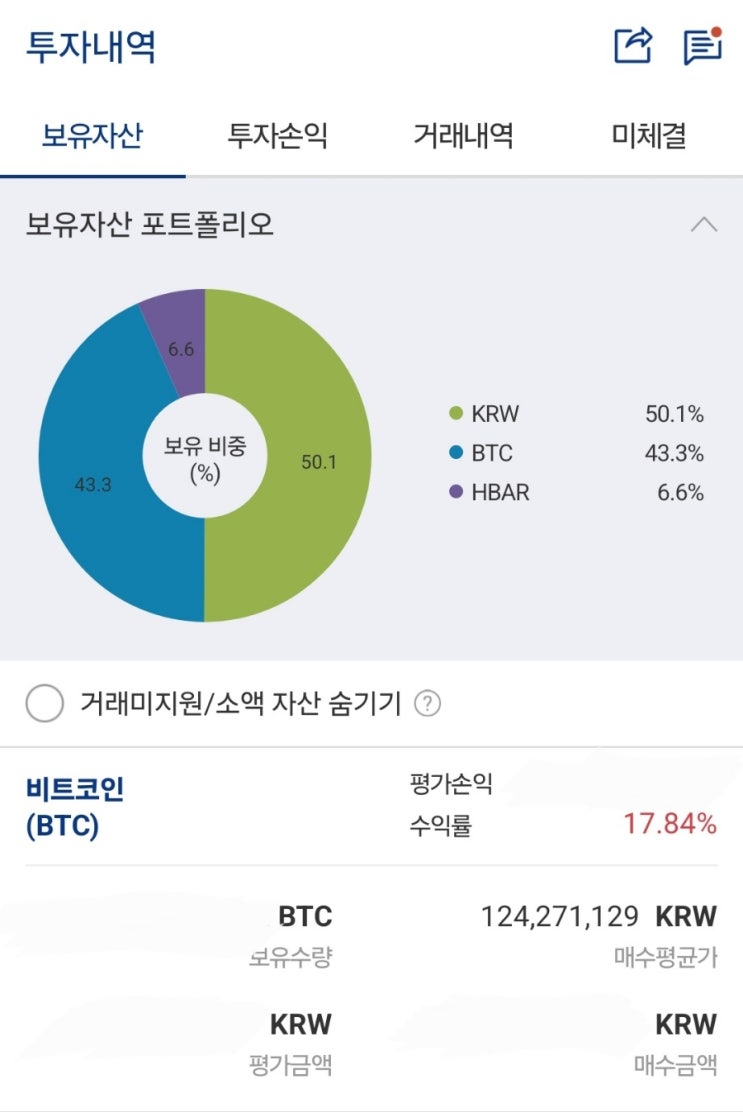
Task: Collapse the 보유자산 포트폴리오 section chevron
Action: click(x=704, y=225)
